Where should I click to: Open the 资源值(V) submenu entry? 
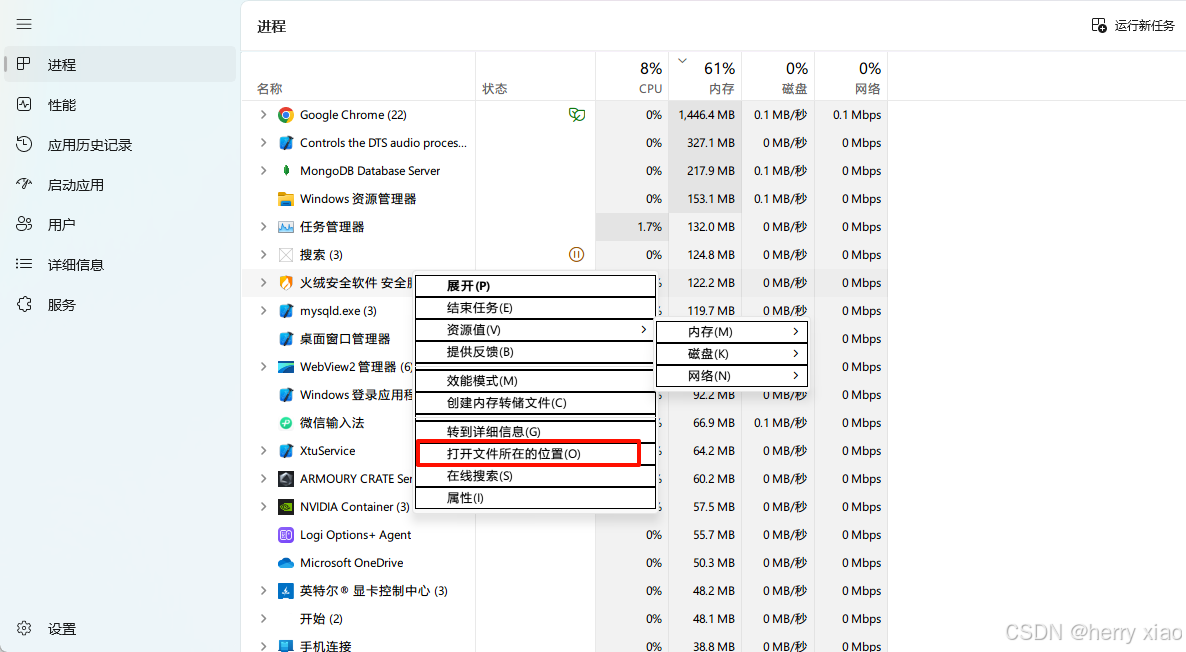[x=536, y=330]
